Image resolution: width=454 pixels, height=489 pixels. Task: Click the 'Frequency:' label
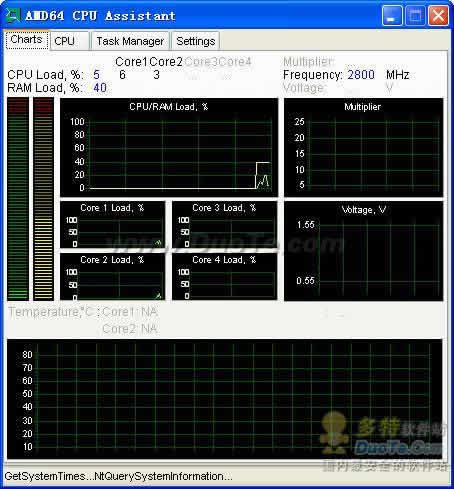pos(313,75)
